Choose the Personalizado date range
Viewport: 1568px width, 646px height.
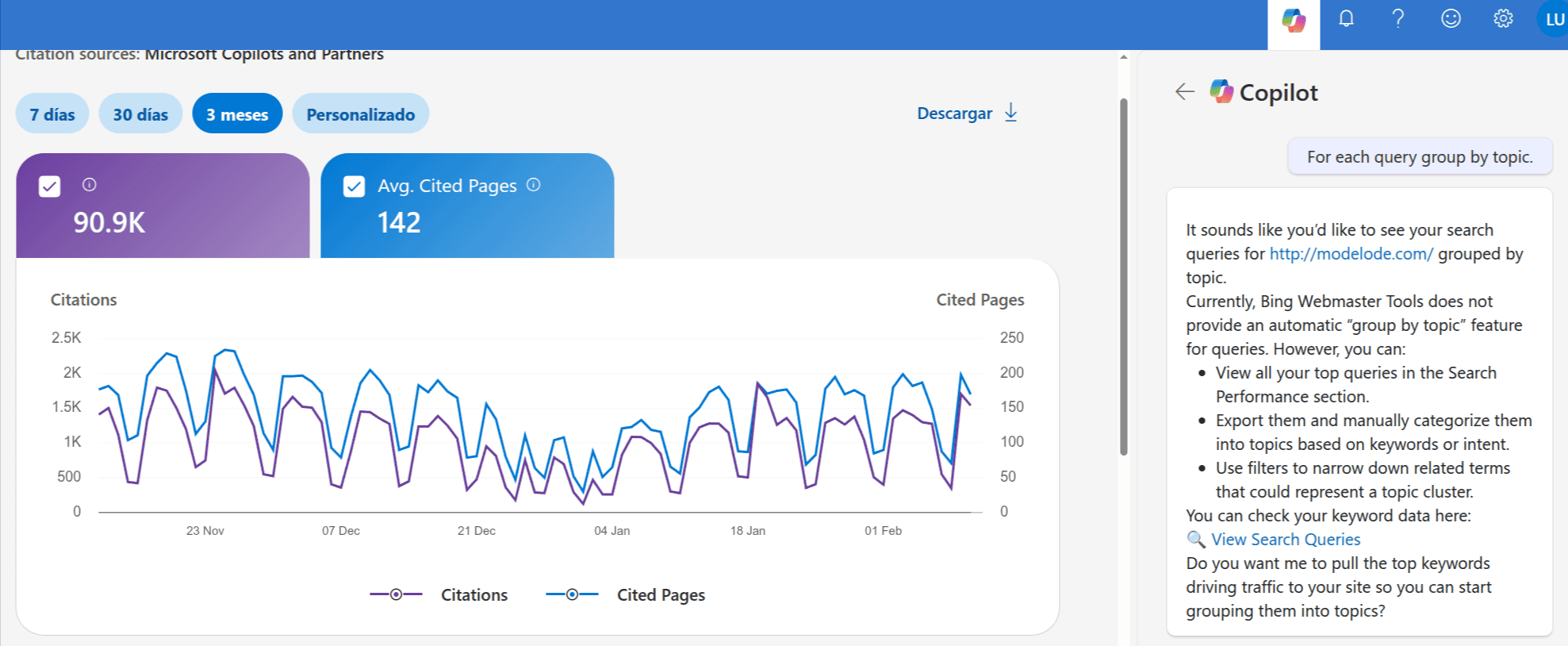point(361,114)
